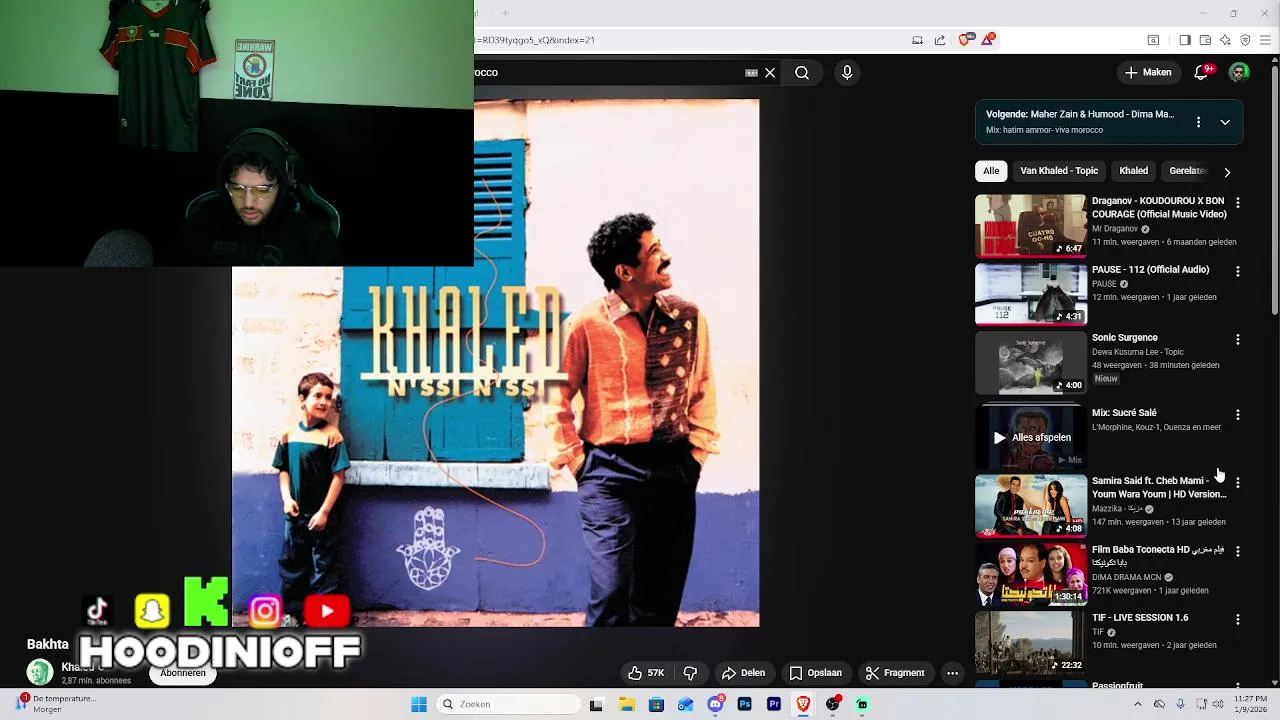Play the Mix: Sucré Salé playlist
1280x720 pixels.
[1031, 437]
